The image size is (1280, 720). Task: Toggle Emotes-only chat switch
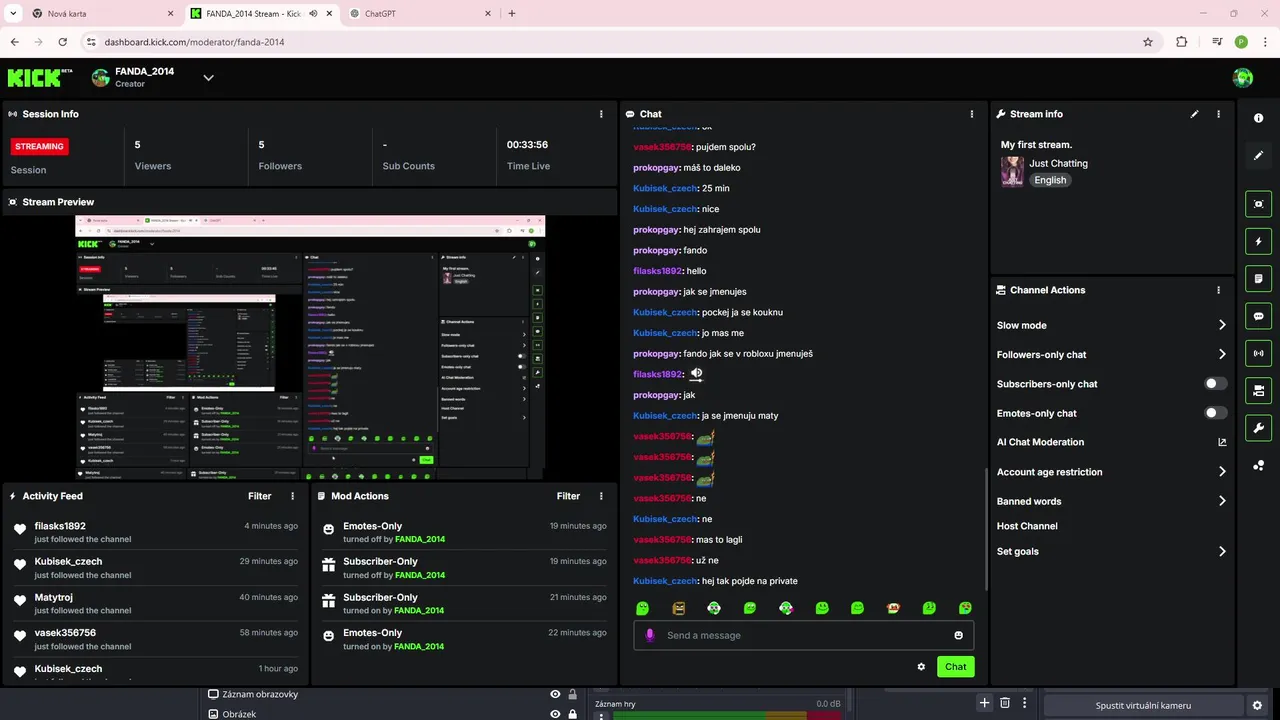click(1216, 413)
